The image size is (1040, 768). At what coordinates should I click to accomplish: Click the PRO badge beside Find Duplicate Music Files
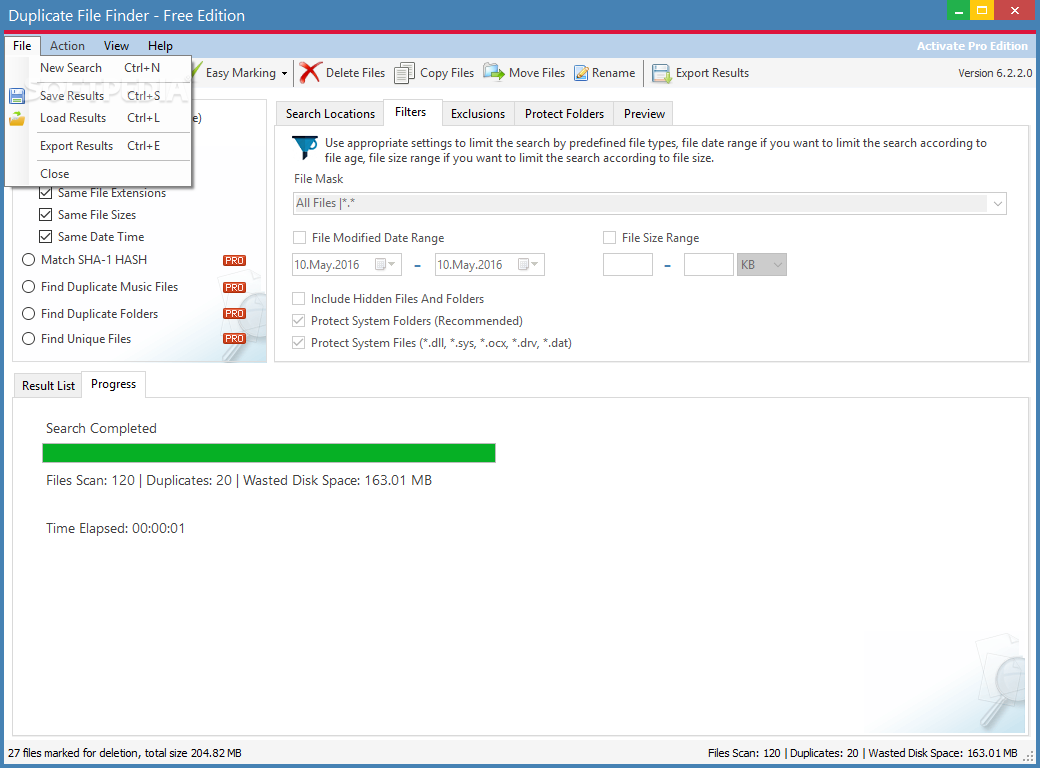pos(234,287)
